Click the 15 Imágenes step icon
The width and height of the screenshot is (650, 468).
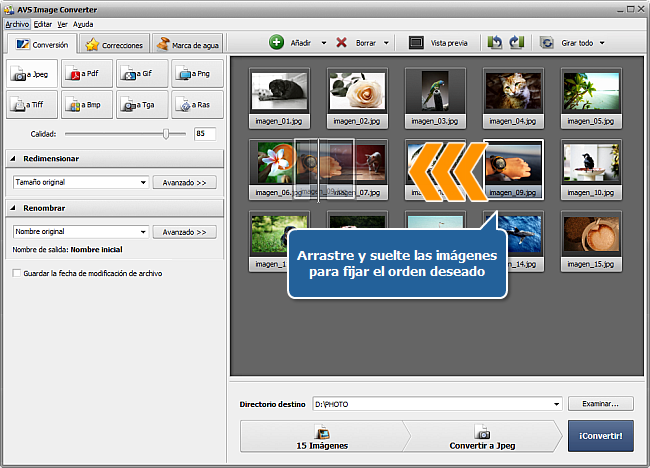322,432
